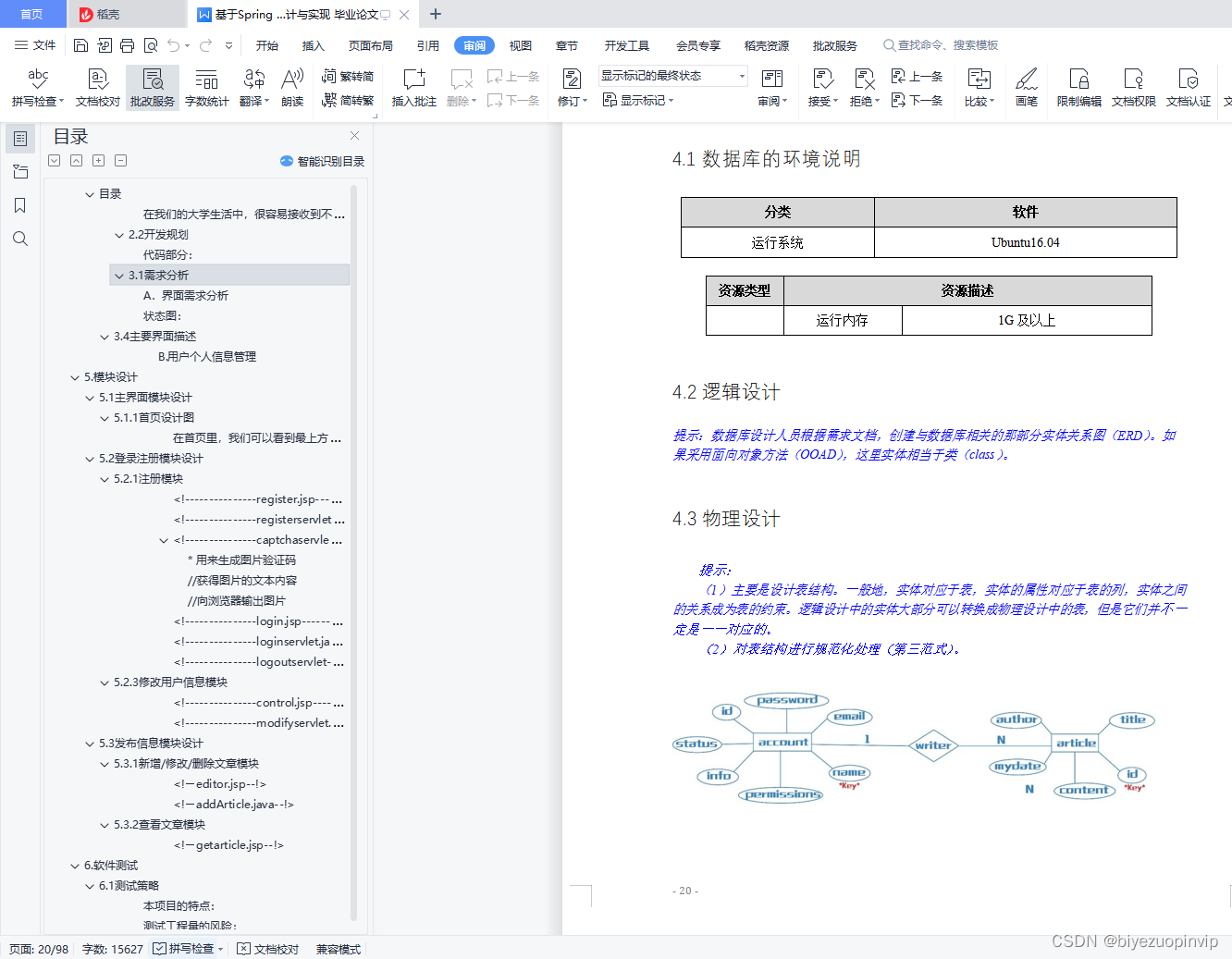Start read aloud (朗读)

292,88
